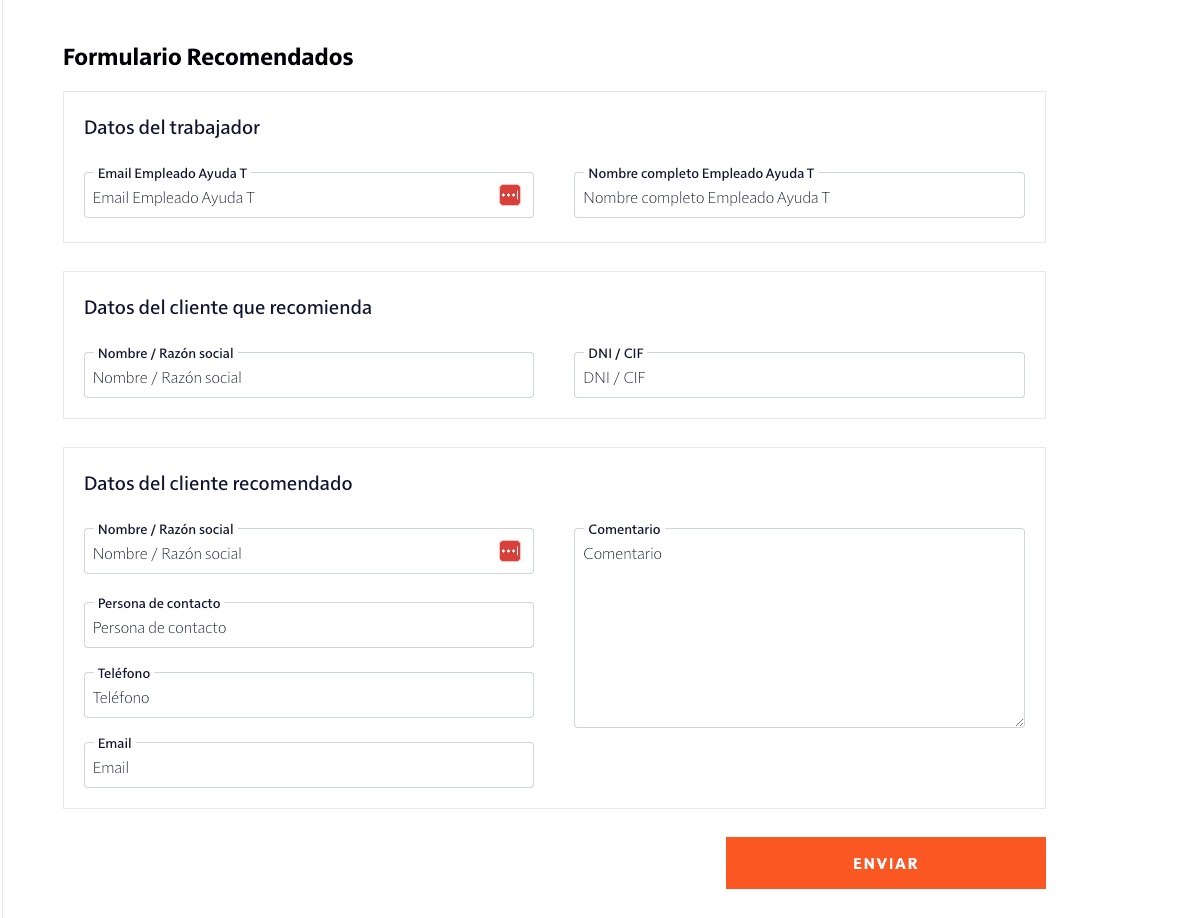Click the Email Empleado Ayuda T field label
The height and width of the screenshot is (918, 1204).
coord(171,173)
